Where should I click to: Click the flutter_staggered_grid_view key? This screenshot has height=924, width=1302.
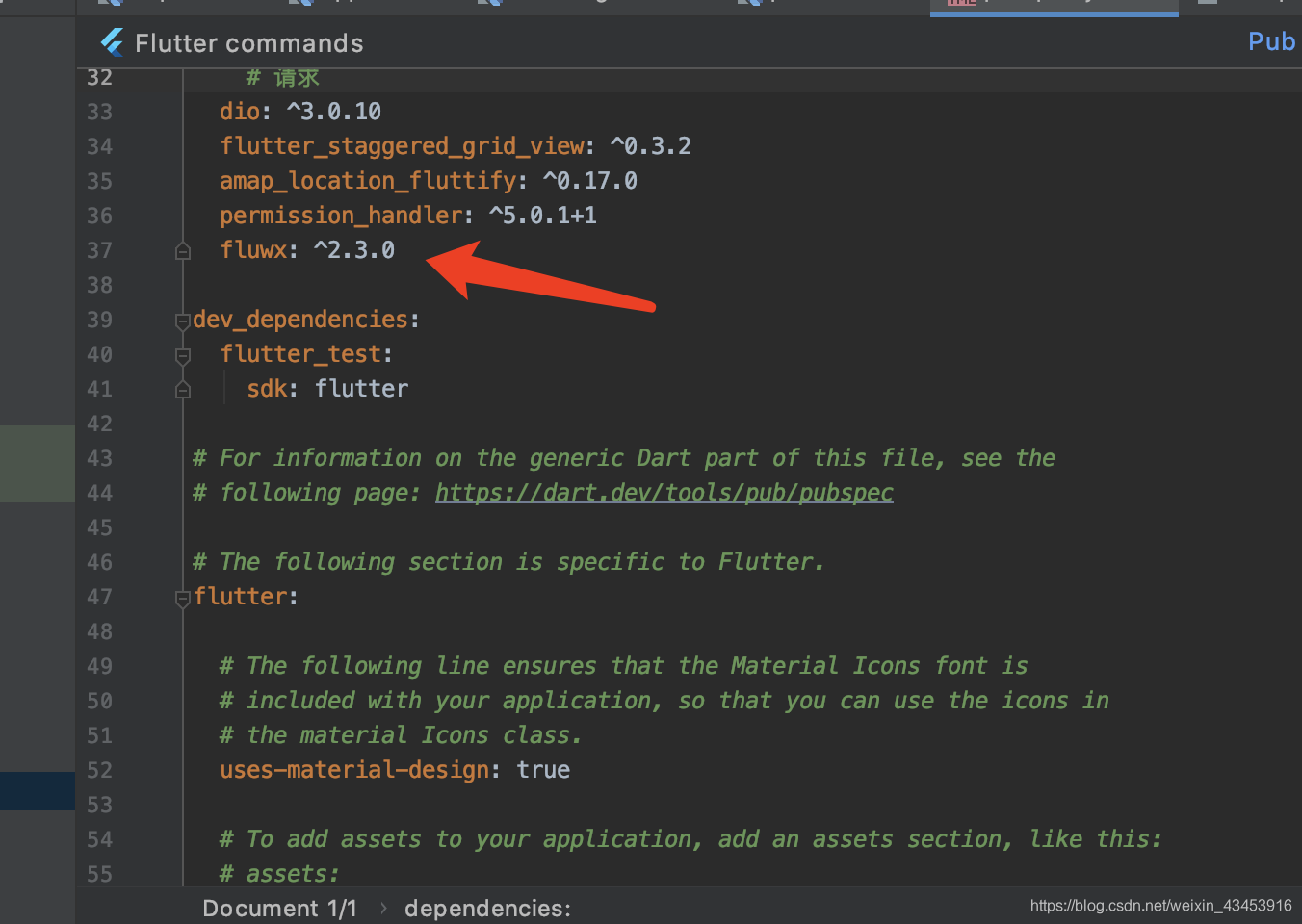click(x=402, y=146)
